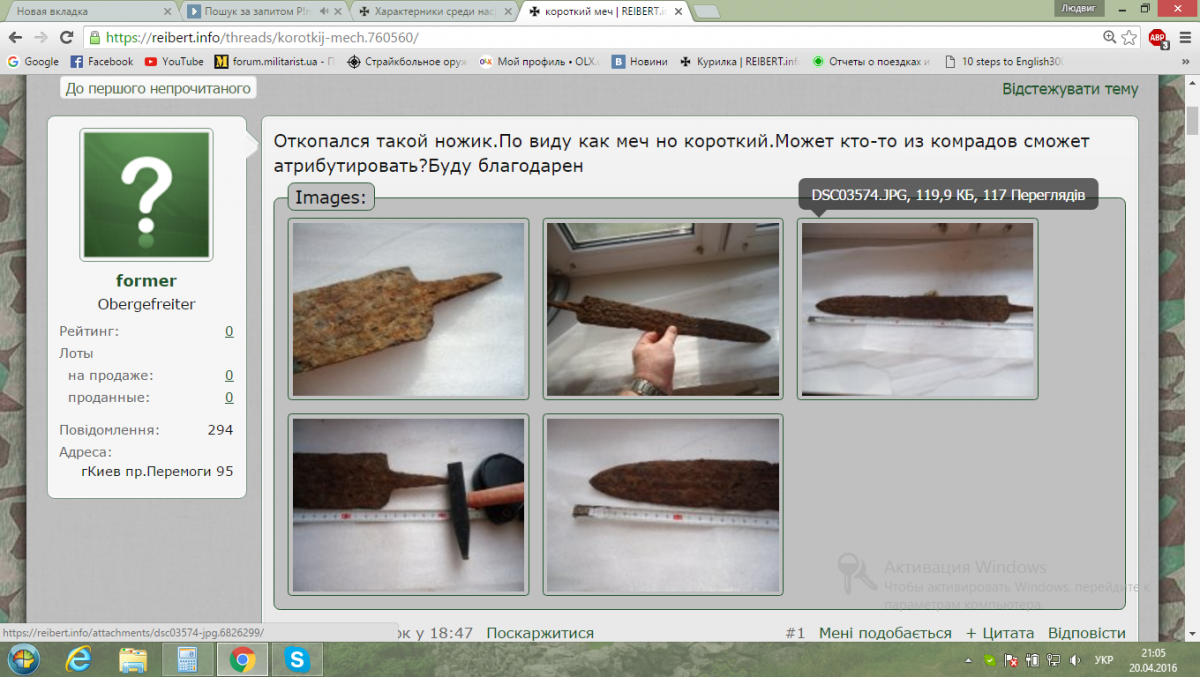Viewport: 1200px width, 677px height.
Task: Open DSC03574.JPG thumbnail with ruler
Action: [917, 309]
